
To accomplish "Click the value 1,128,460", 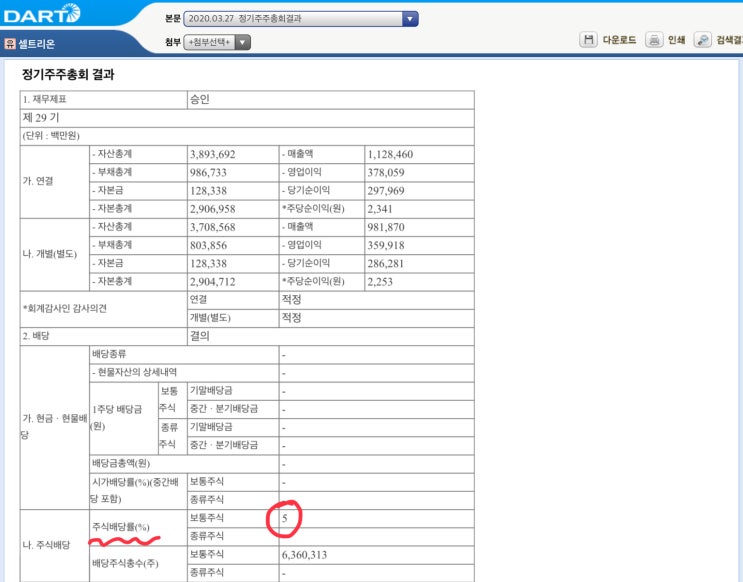I will point(390,155).
